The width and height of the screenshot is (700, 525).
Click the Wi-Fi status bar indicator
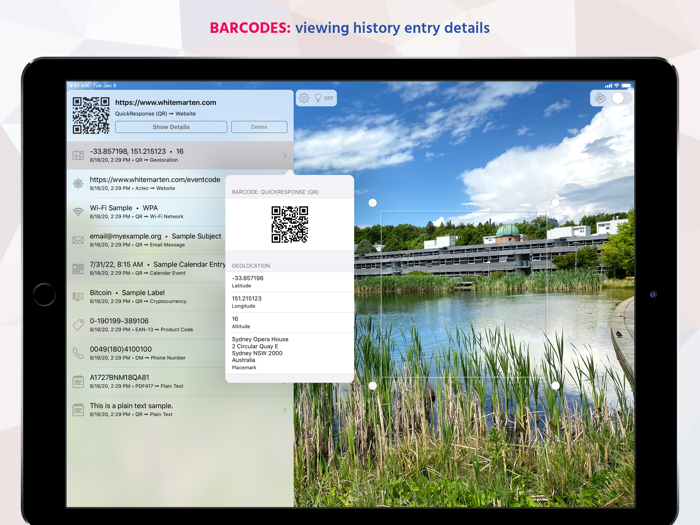click(617, 85)
